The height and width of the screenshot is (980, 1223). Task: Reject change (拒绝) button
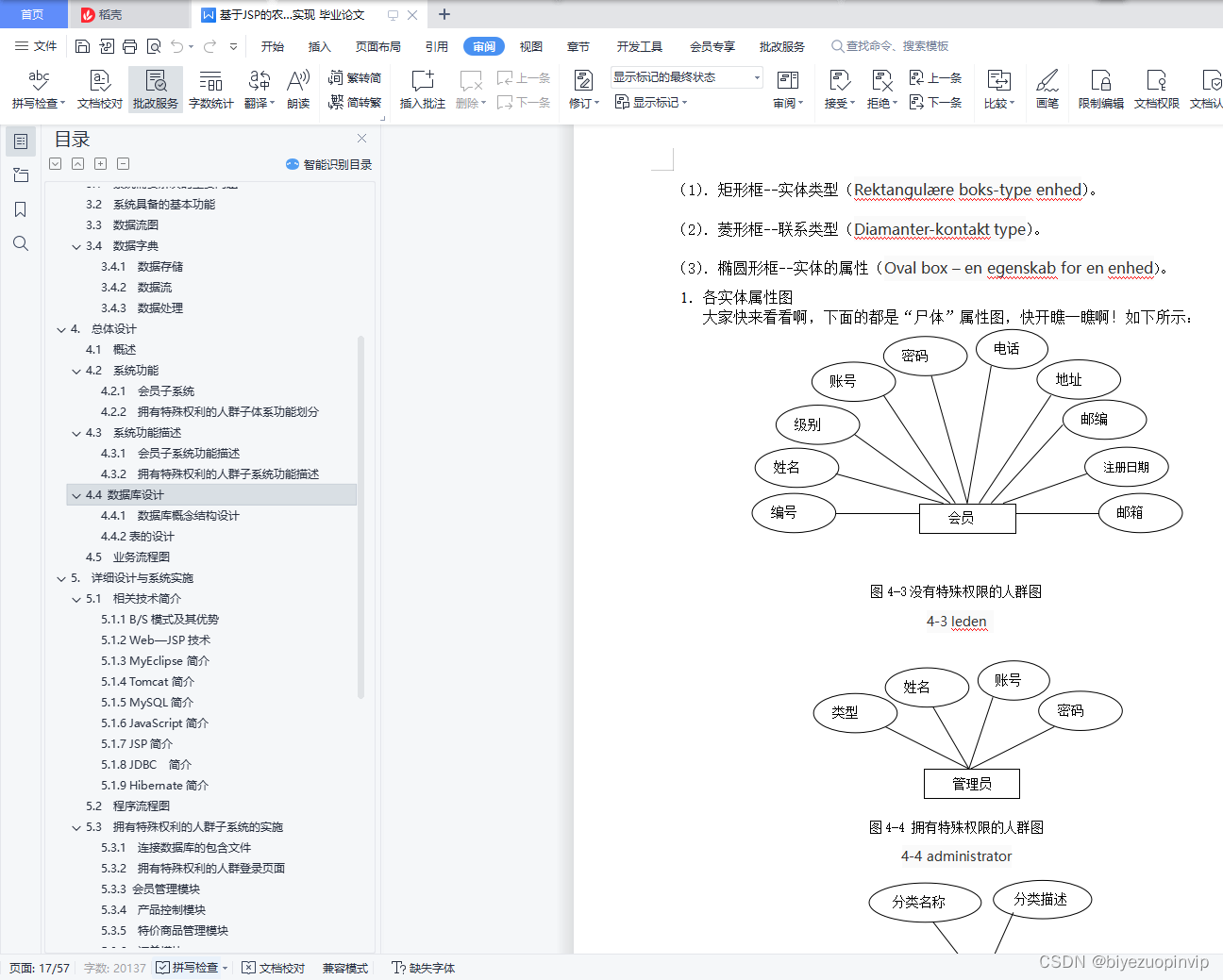[x=882, y=90]
